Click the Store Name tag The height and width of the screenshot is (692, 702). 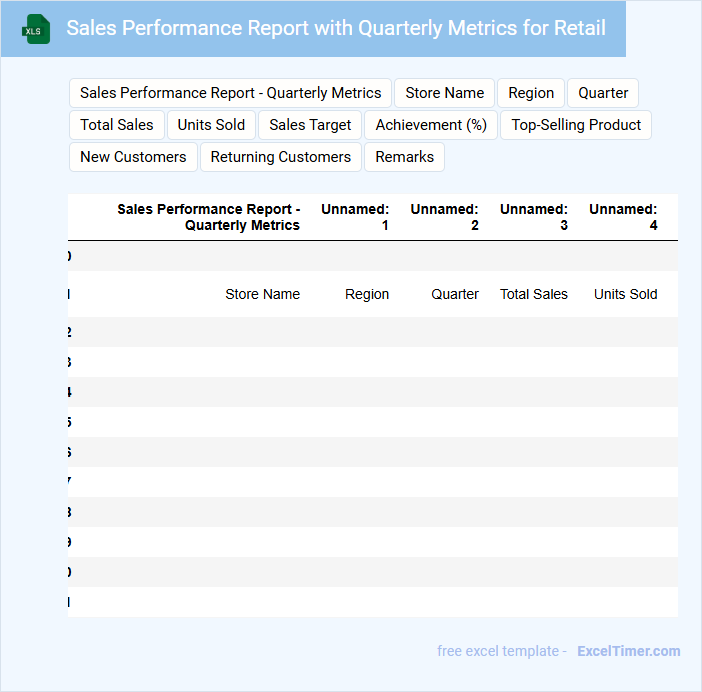click(x=445, y=93)
